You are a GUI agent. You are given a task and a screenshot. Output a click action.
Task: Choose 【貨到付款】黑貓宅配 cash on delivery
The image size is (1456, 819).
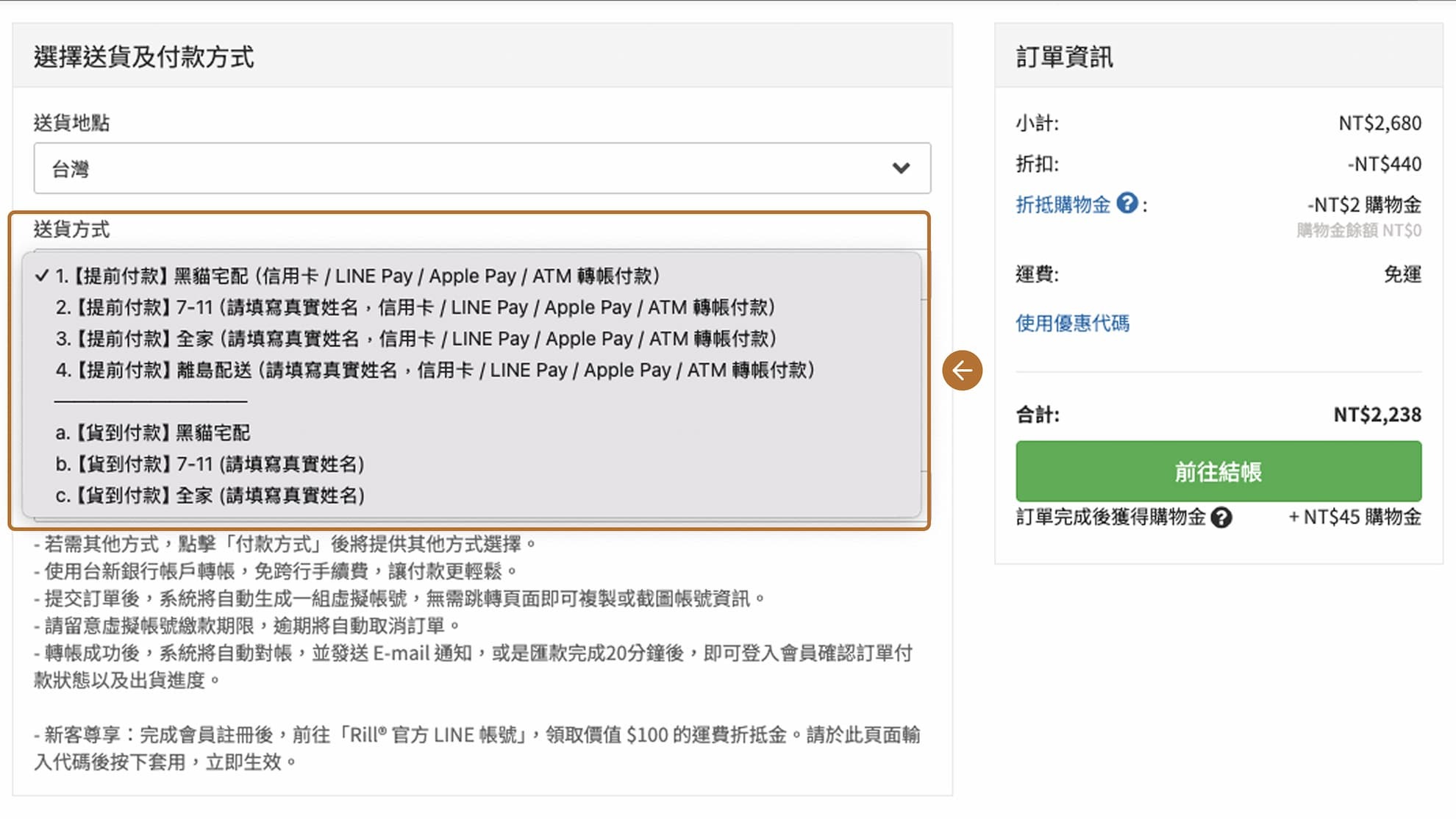click(x=154, y=432)
